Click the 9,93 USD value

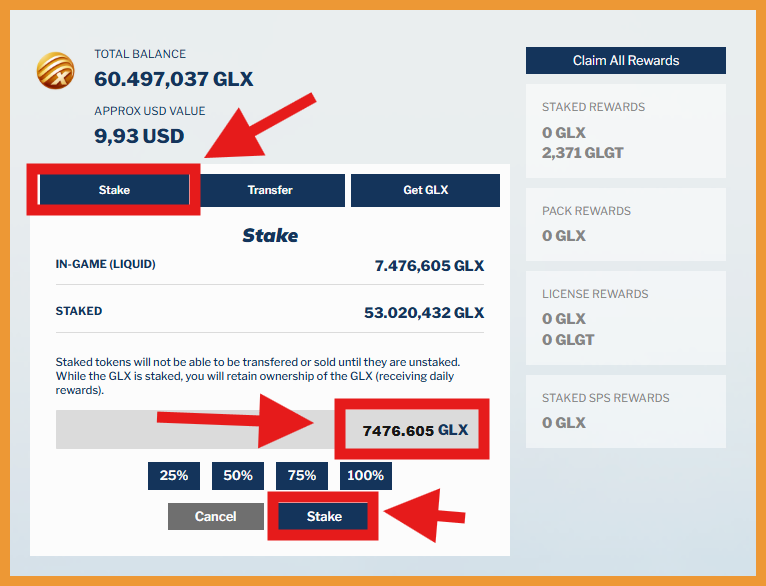pos(139,136)
